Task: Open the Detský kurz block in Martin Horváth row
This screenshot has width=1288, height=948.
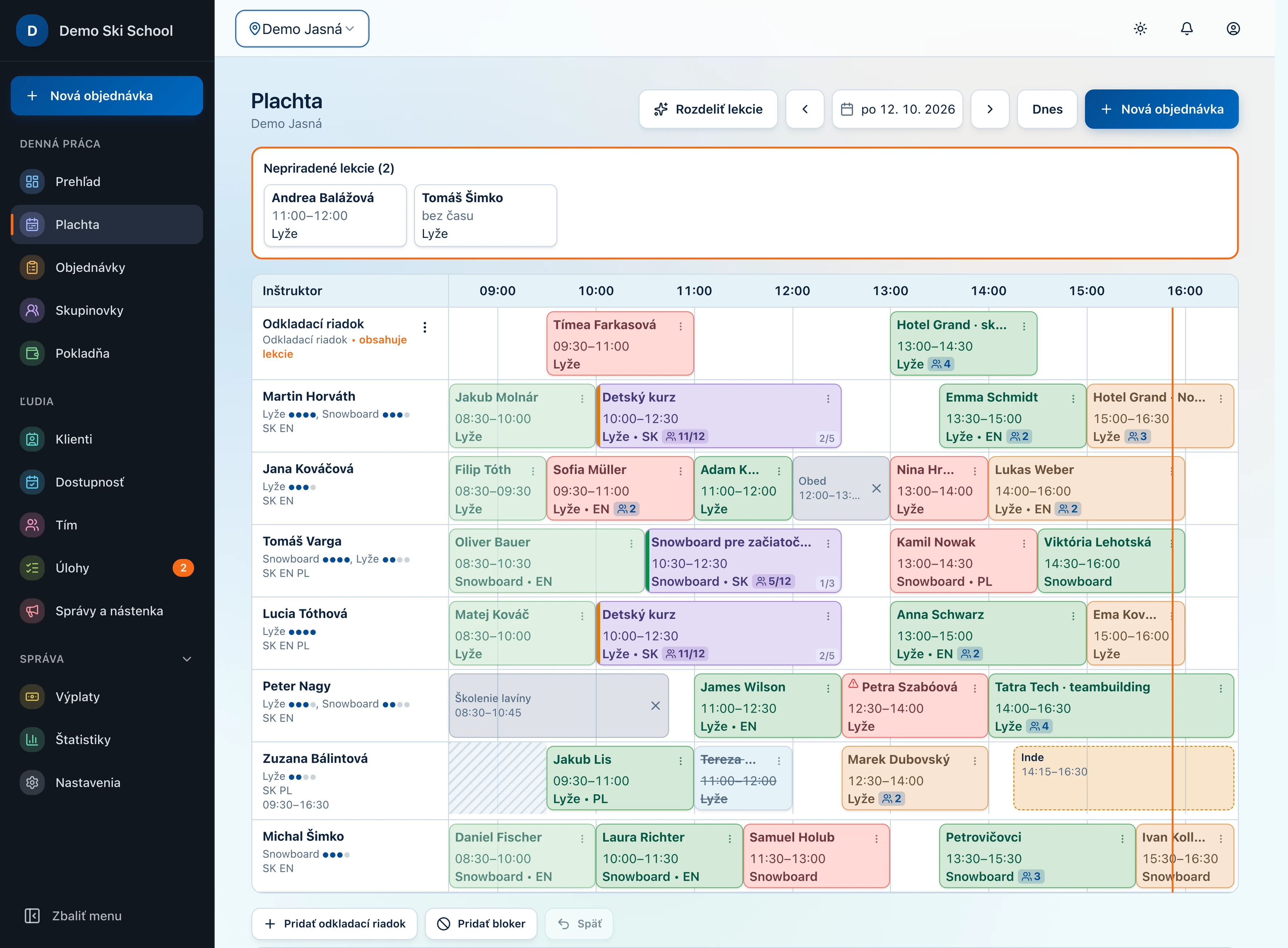Action: [719, 416]
